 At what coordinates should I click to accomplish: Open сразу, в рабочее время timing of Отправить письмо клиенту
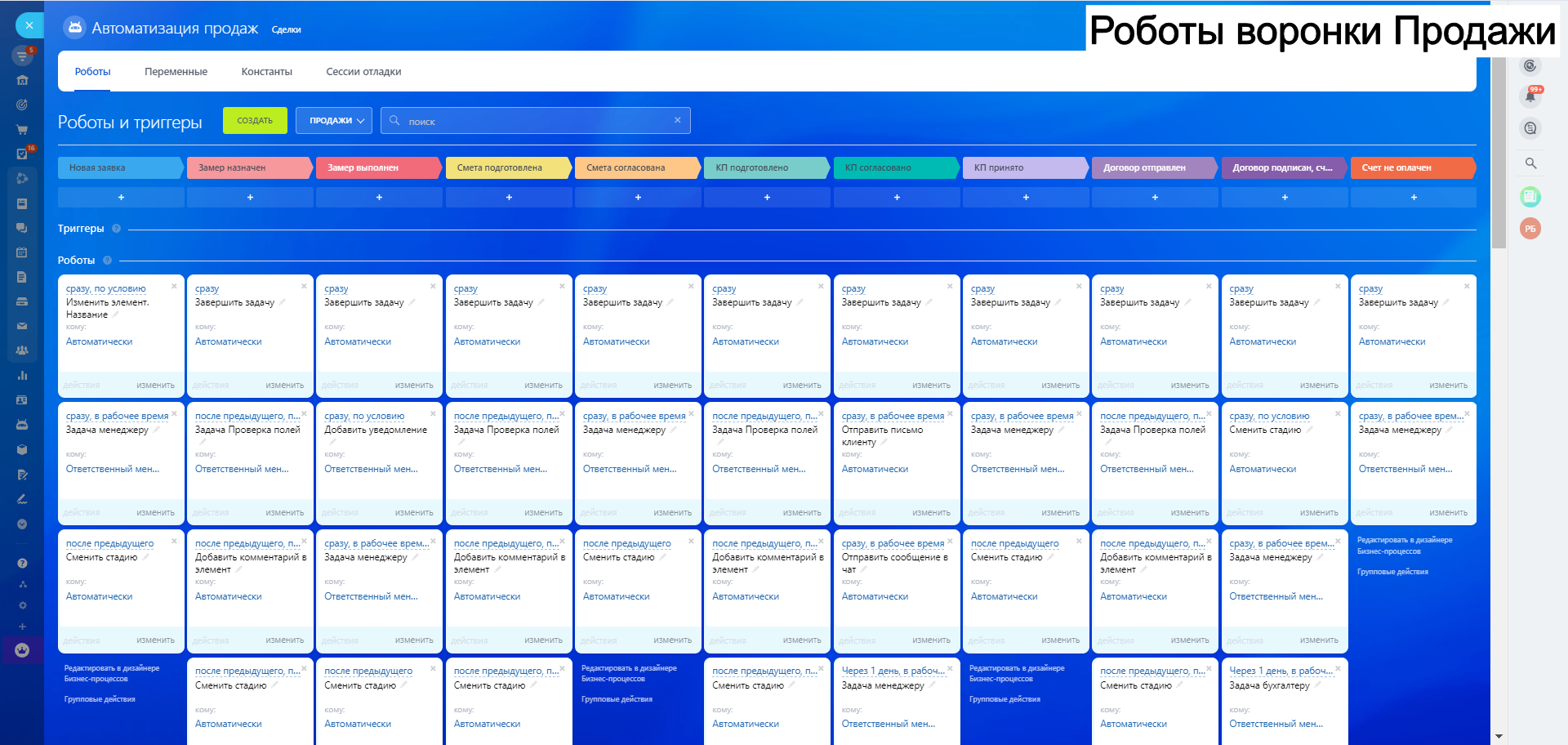tap(893, 416)
